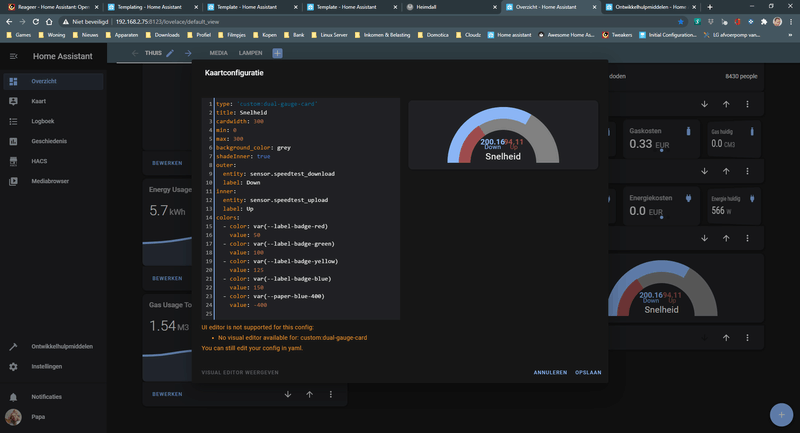Screen dimensions: 800x433
Task: Open Ontwikkelhulpmiddelen in the sidebar
Action: click(x=53, y=346)
